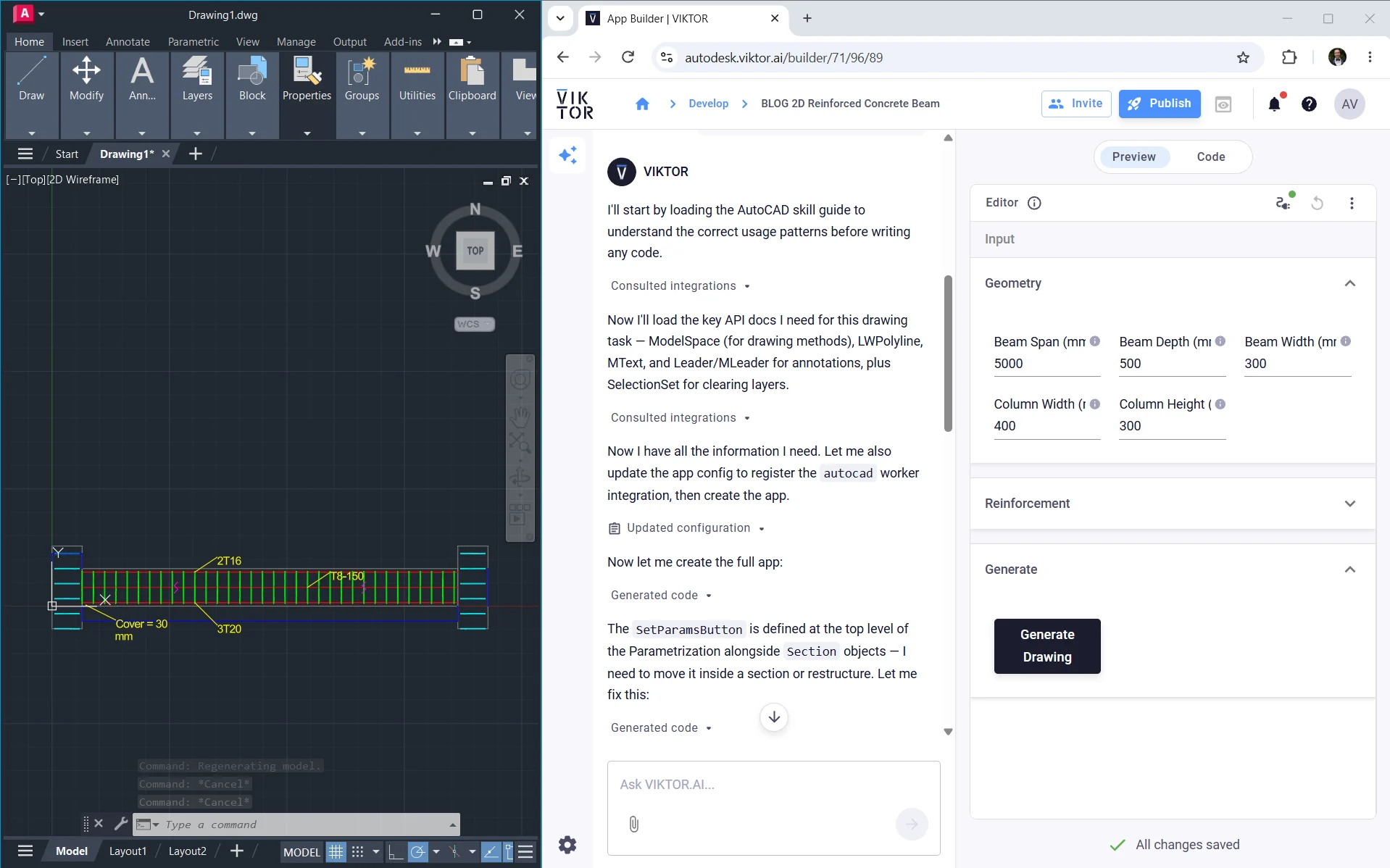Open the Manage ribbon tab

click(x=296, y=41)
